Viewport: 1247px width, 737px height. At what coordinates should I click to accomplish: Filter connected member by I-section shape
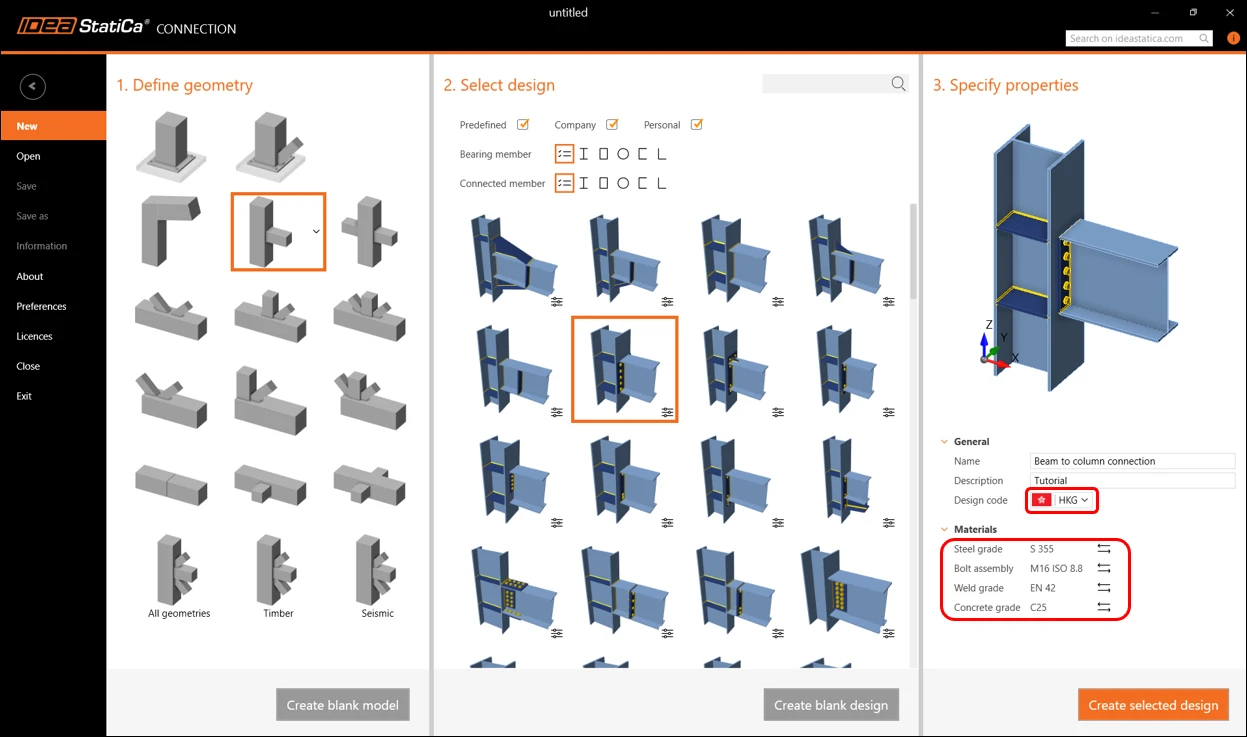584,183
